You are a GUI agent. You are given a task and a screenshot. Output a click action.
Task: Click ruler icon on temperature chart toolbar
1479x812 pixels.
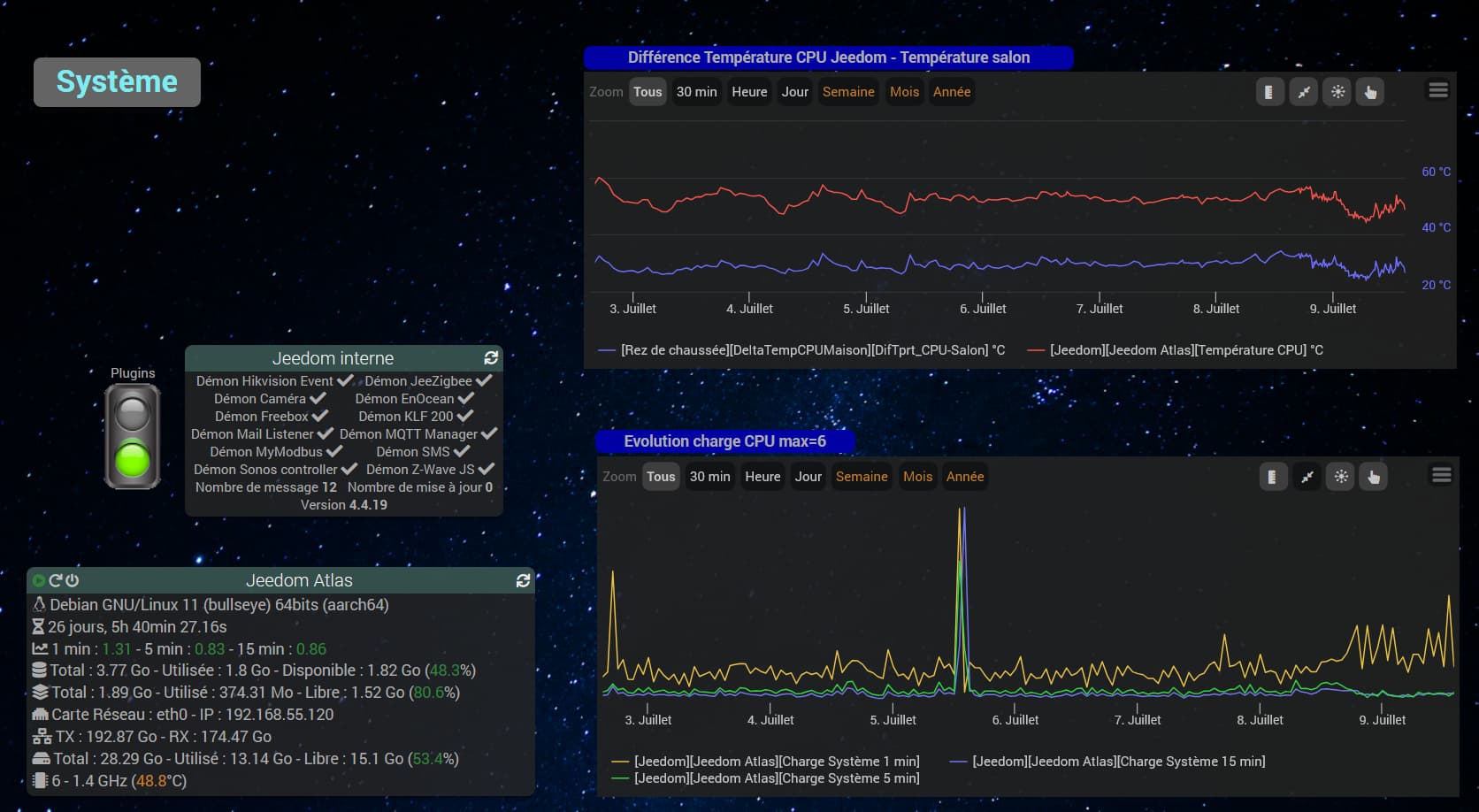pyautogui.click(x=1269, y=92)
